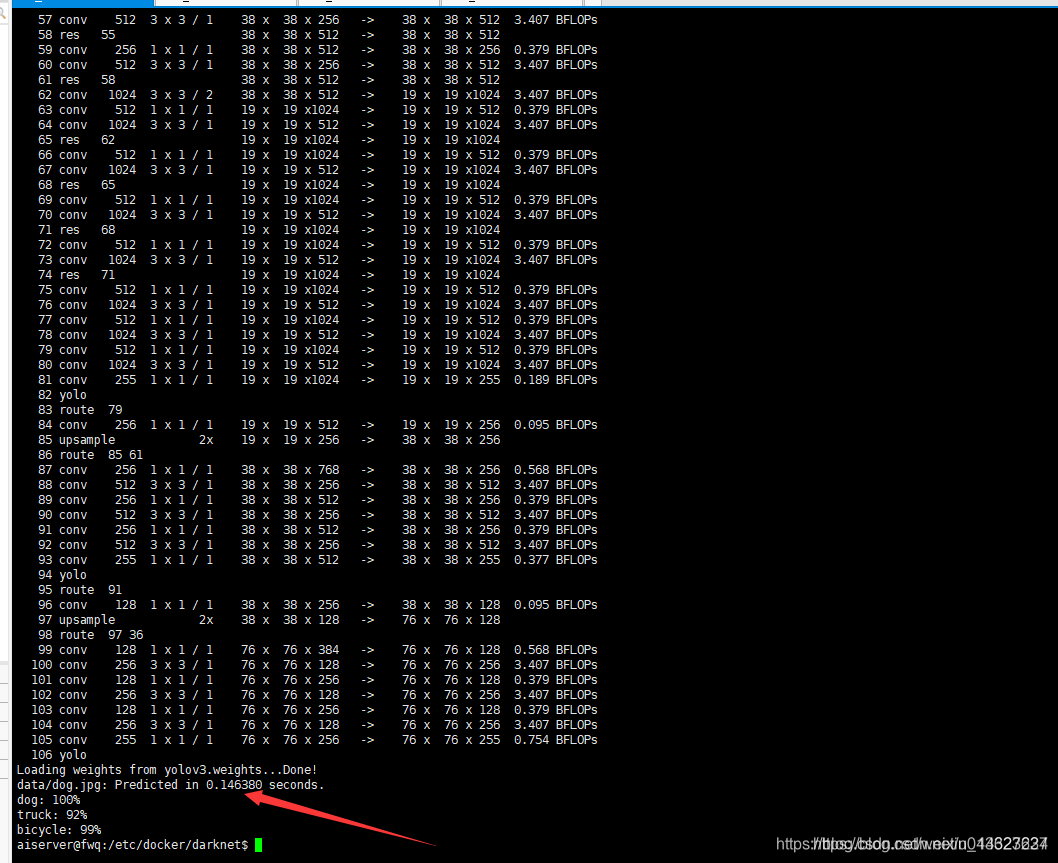The height and width of the screenshot is (863, 1058).
Task: Click the '61 res 58' row
Action: 269,80
